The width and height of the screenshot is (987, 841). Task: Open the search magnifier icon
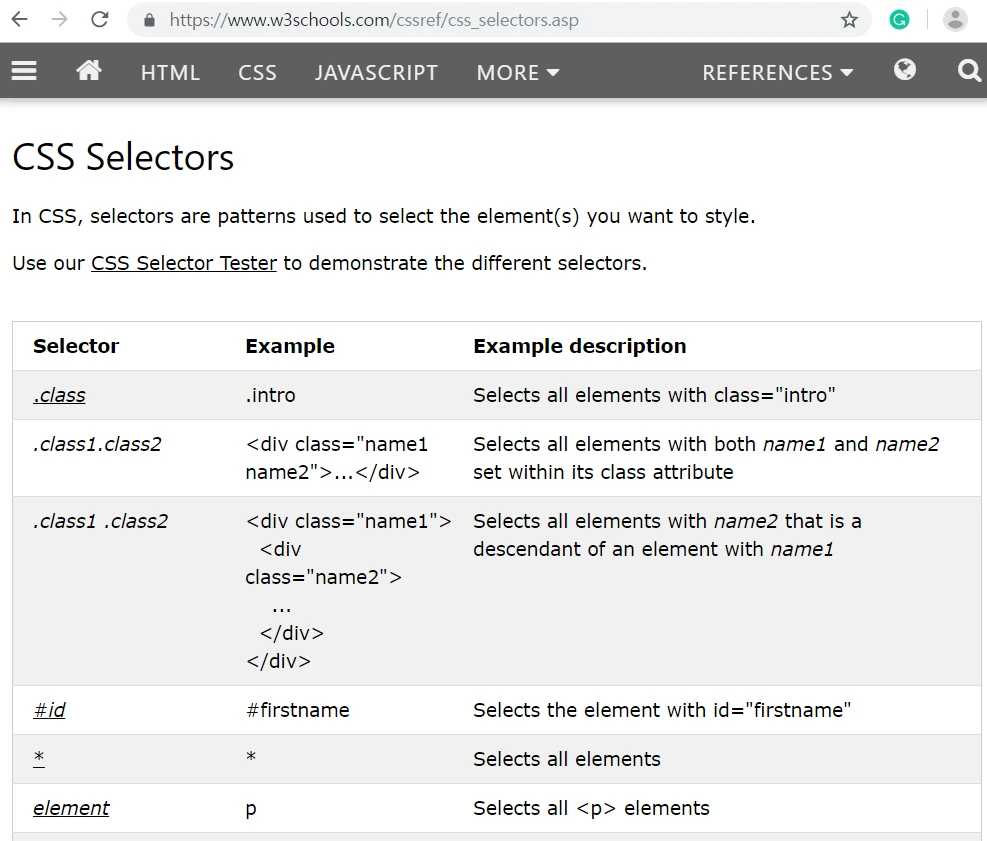point(969,71)
